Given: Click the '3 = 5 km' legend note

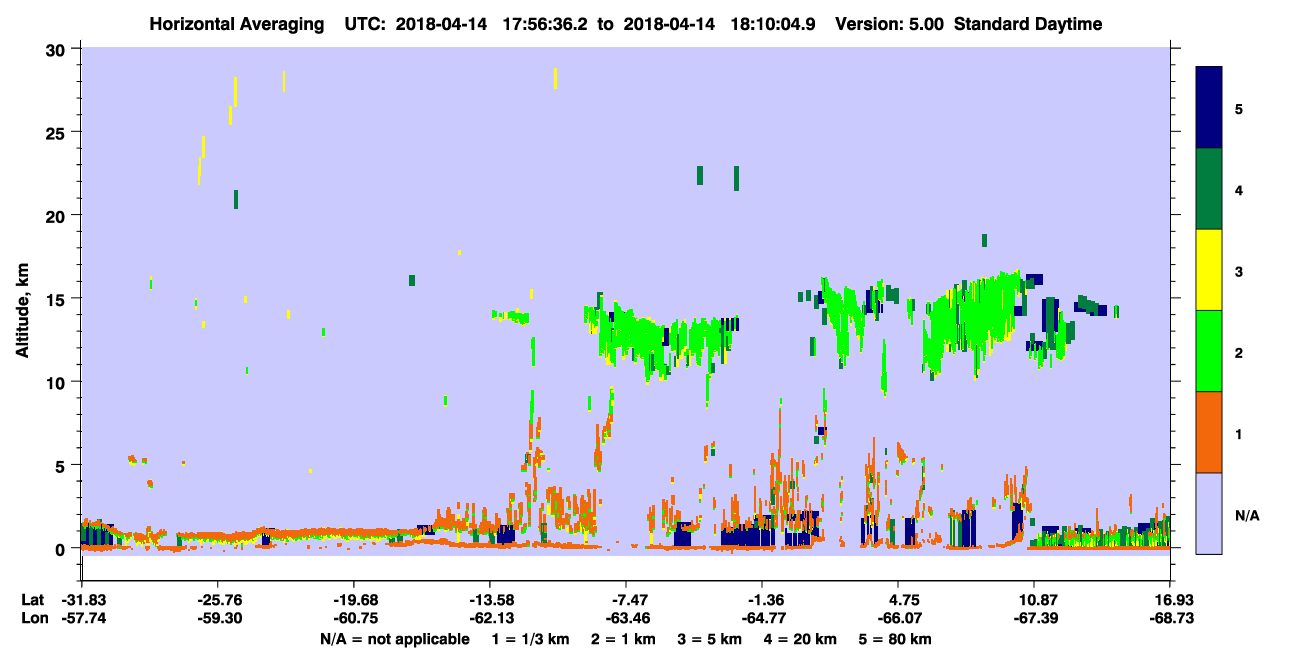Looking at the screenshot, I should tap(709, 639).
